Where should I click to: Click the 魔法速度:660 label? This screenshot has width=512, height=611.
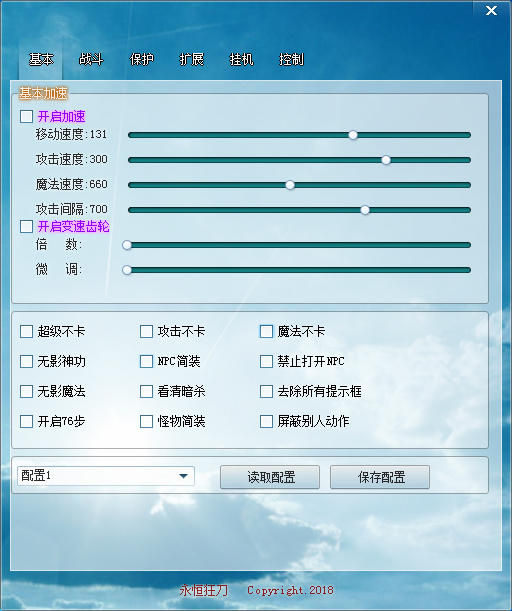pos(71,184)
